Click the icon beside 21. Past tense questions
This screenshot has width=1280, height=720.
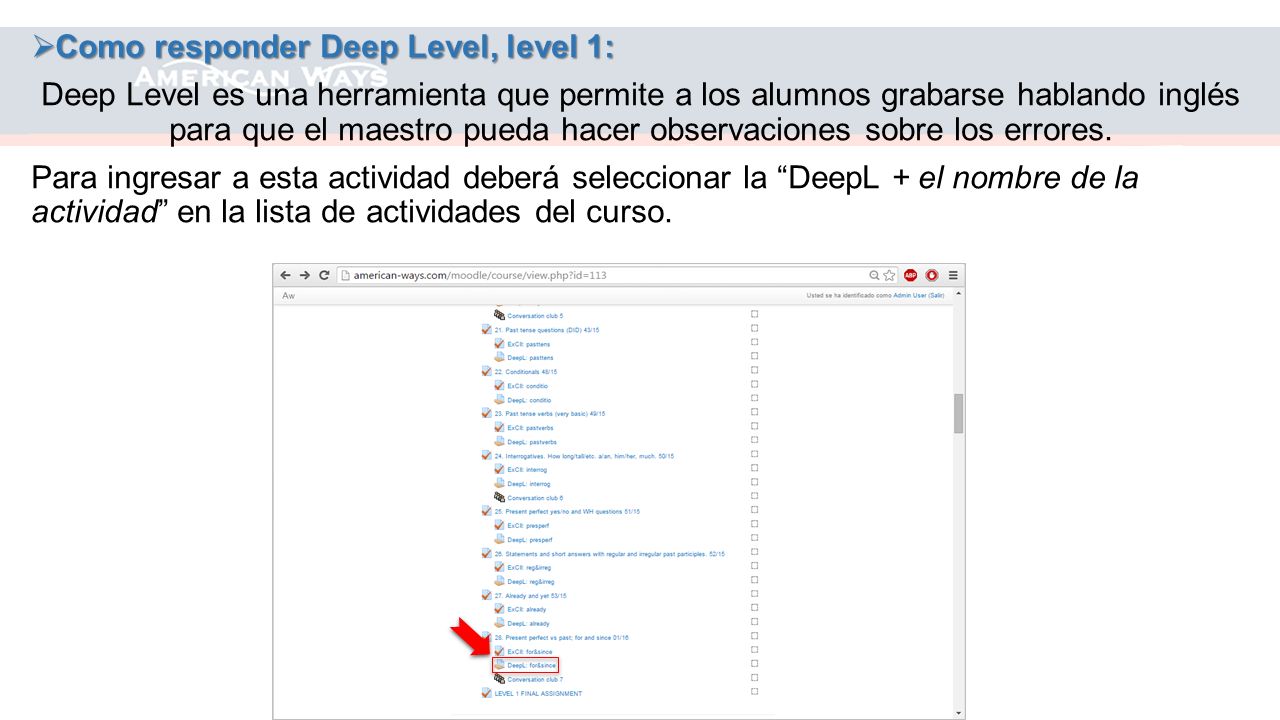tap(486, 329)
